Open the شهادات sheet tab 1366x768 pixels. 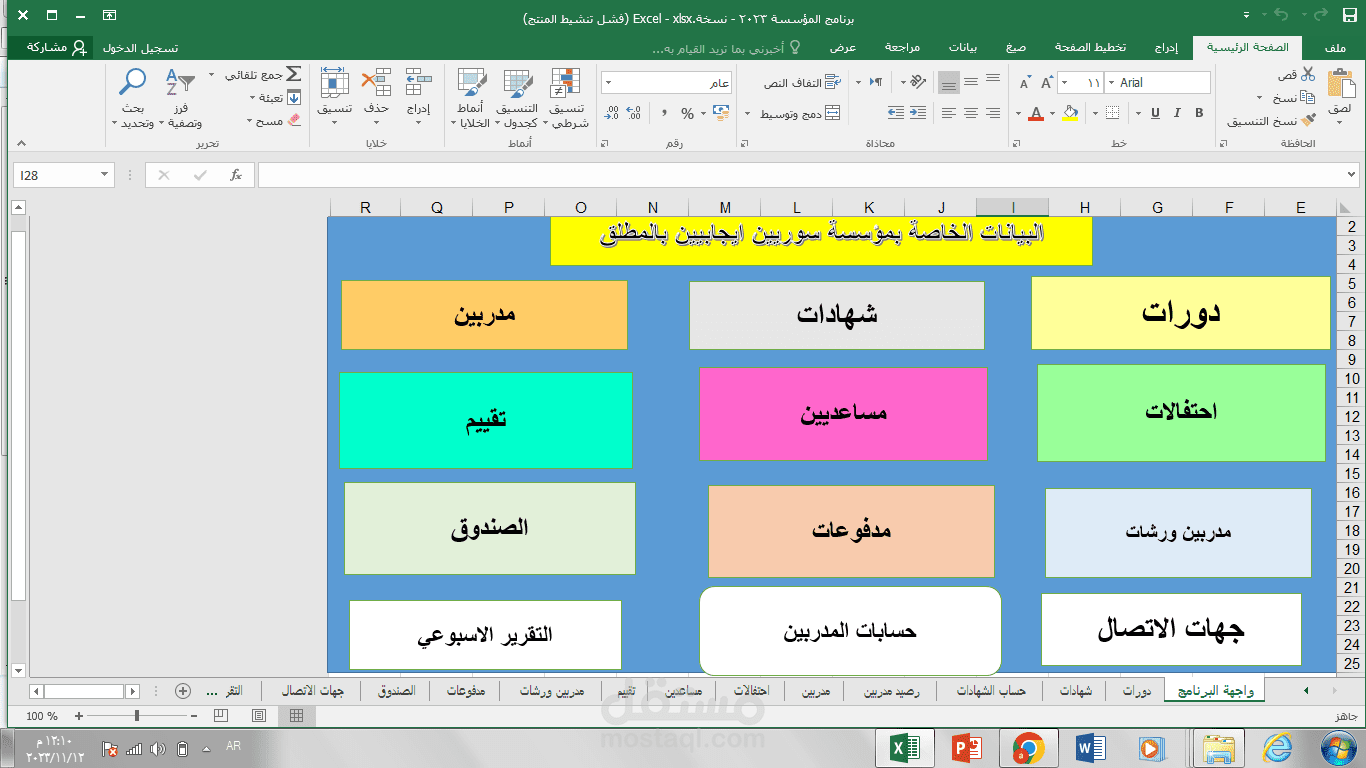[x=1076, y=691]
